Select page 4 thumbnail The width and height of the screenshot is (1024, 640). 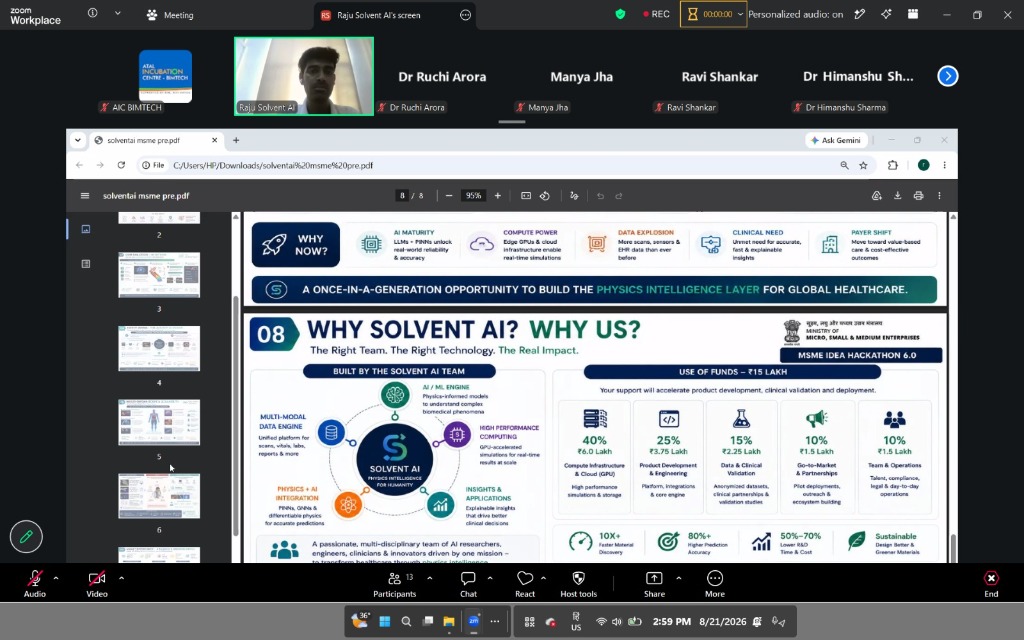(x=159, y=349)
